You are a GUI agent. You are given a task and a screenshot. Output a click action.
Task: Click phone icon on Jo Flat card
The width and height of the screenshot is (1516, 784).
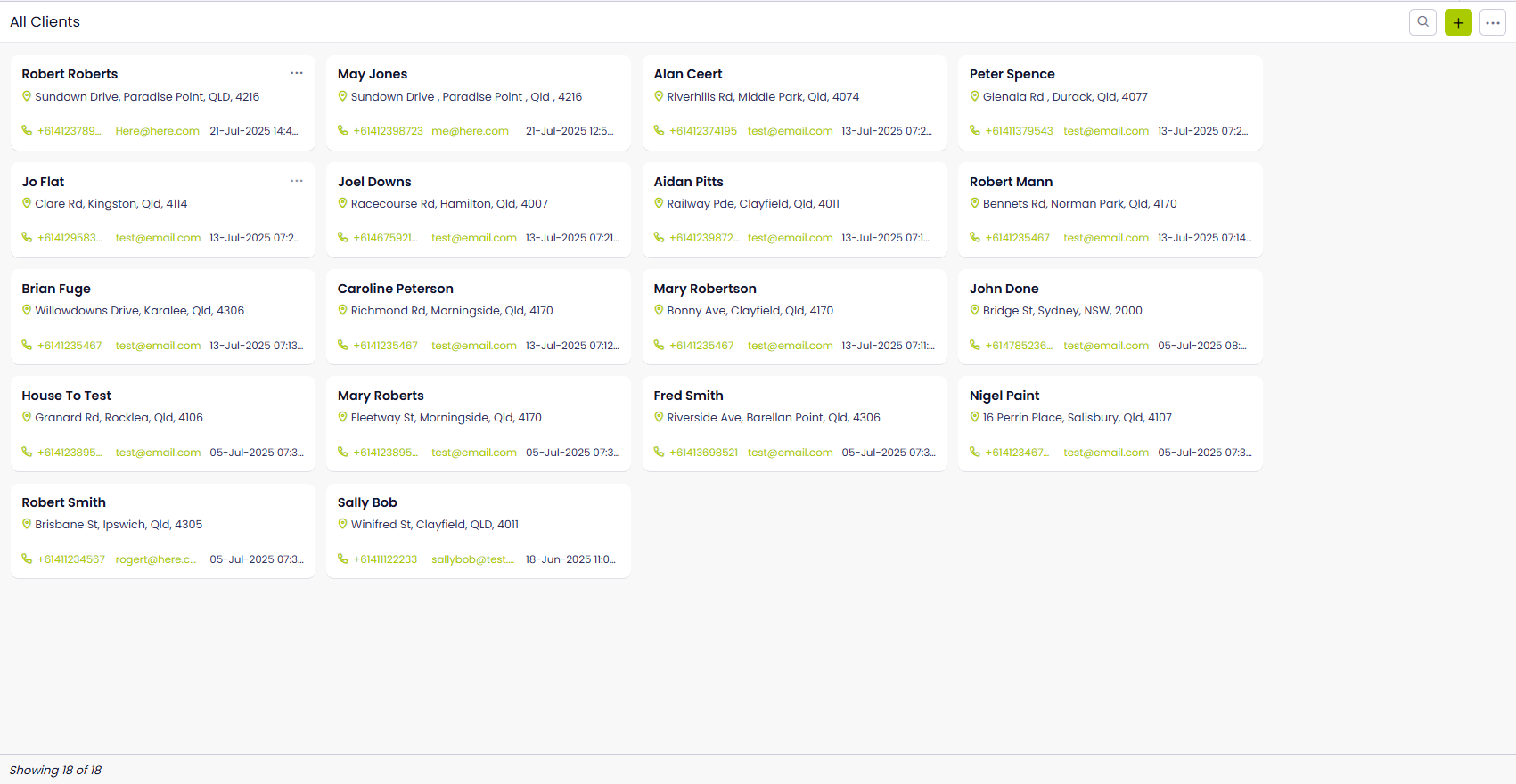point(27,238)
